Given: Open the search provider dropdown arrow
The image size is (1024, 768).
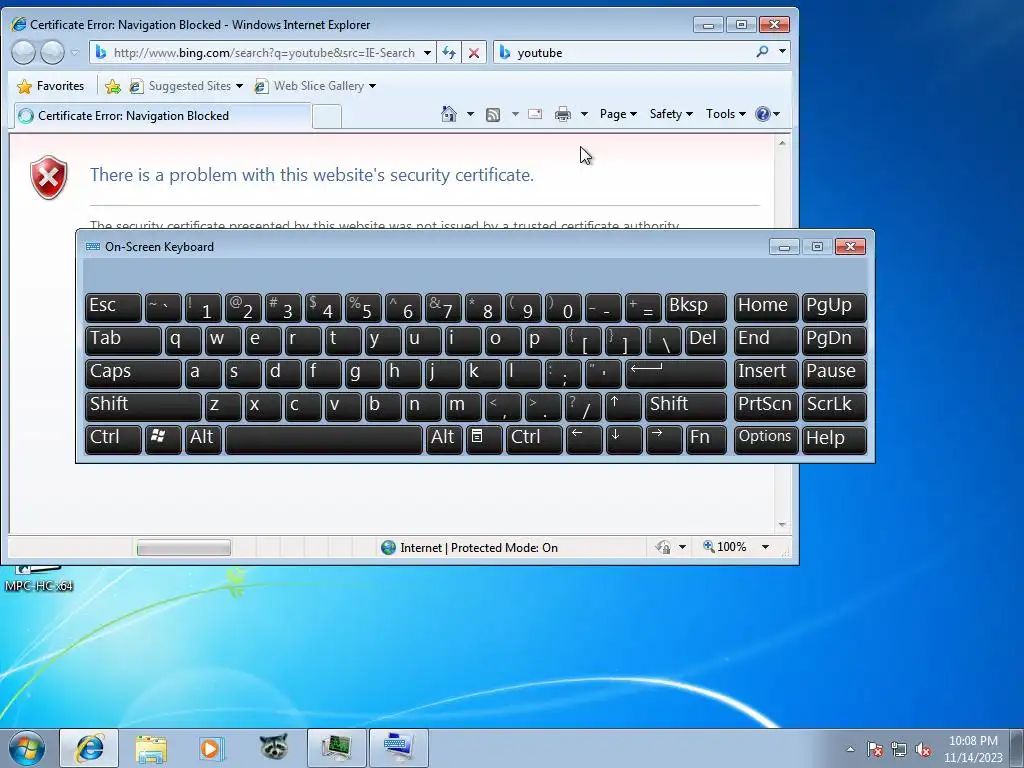Looking at the screenshot, I should pos(782,52).
